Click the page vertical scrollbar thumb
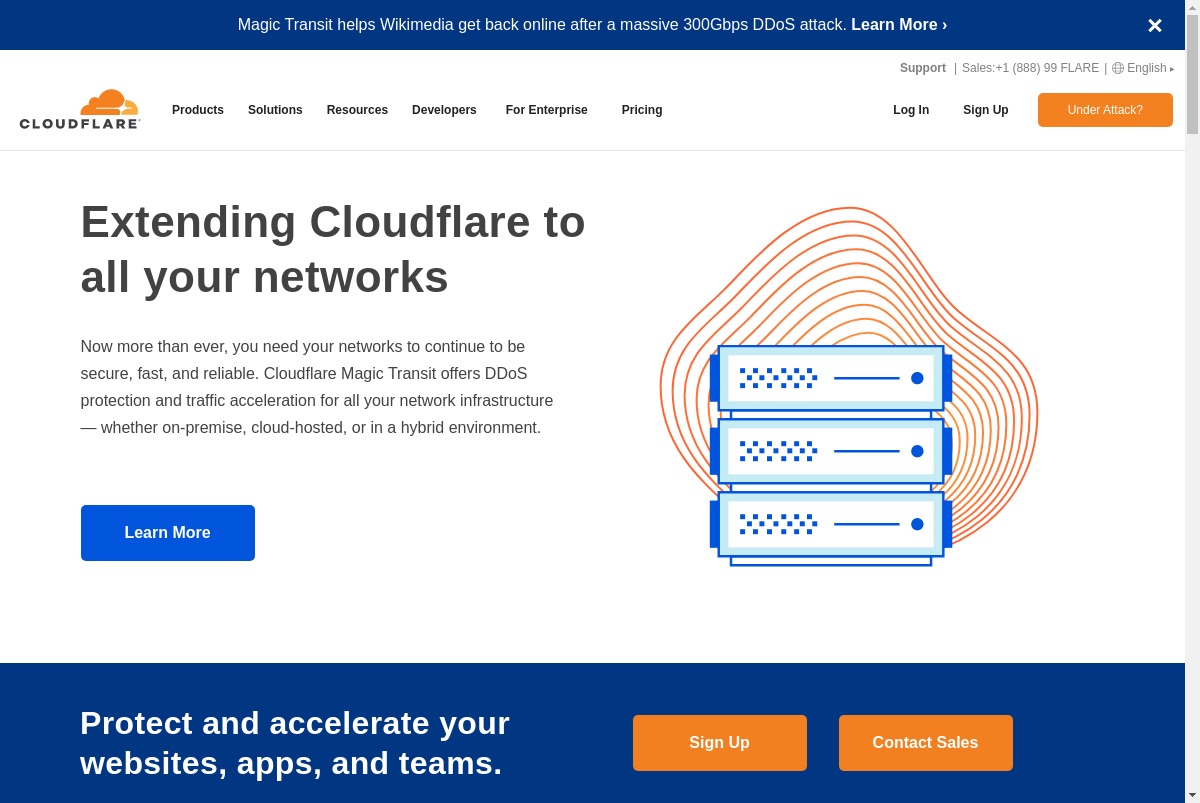The image size is (1200, 803). click(1192, 74)
